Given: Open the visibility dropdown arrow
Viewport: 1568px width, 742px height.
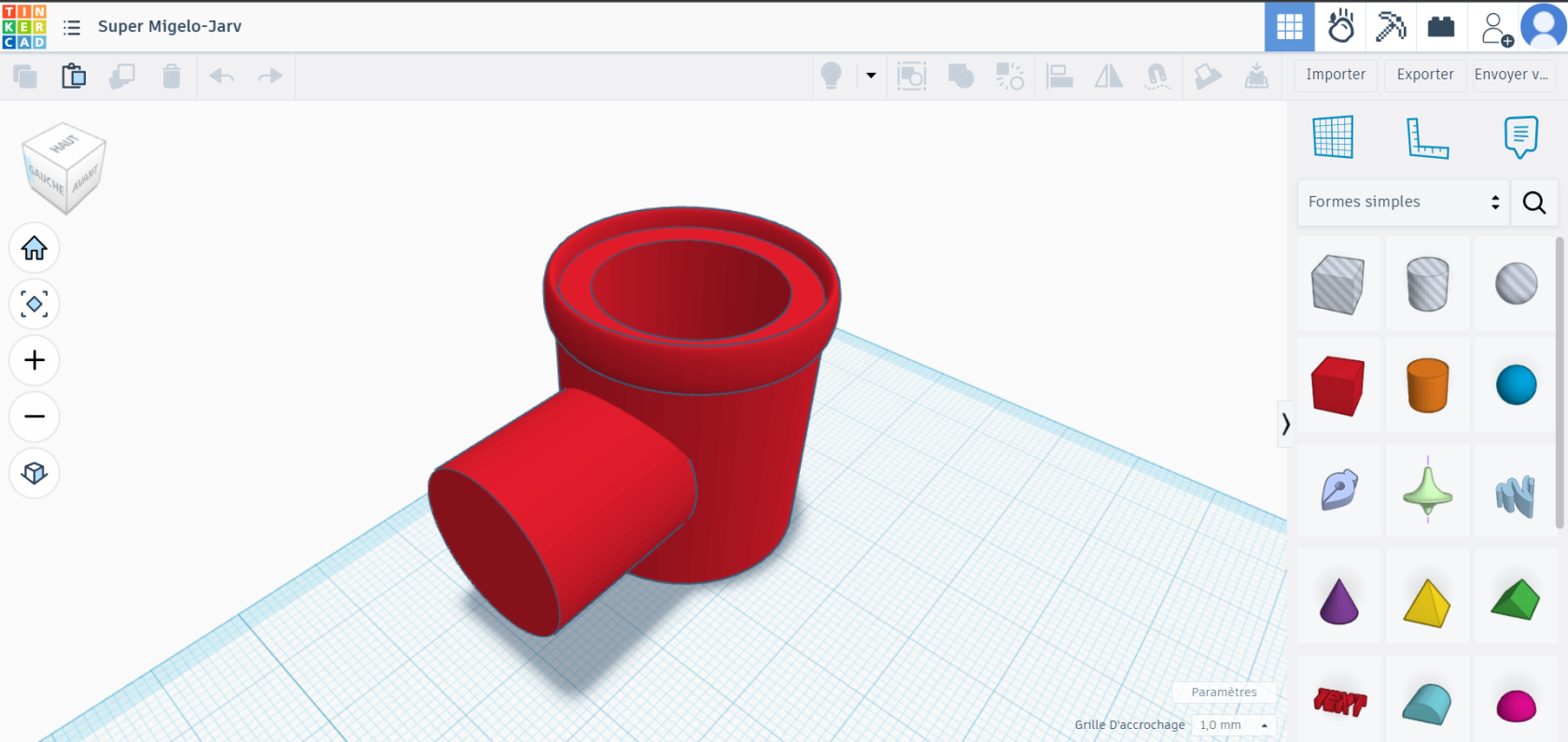Looking at the screenshot, I should click(x=871, y=76).
